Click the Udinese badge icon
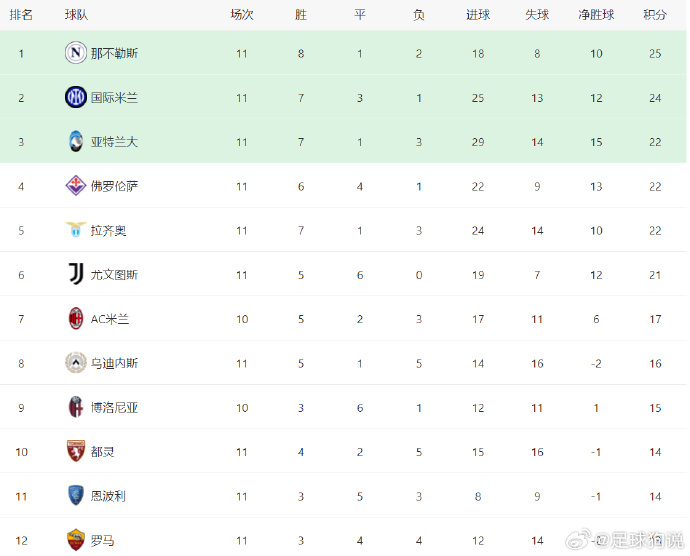 click(76, 363)
